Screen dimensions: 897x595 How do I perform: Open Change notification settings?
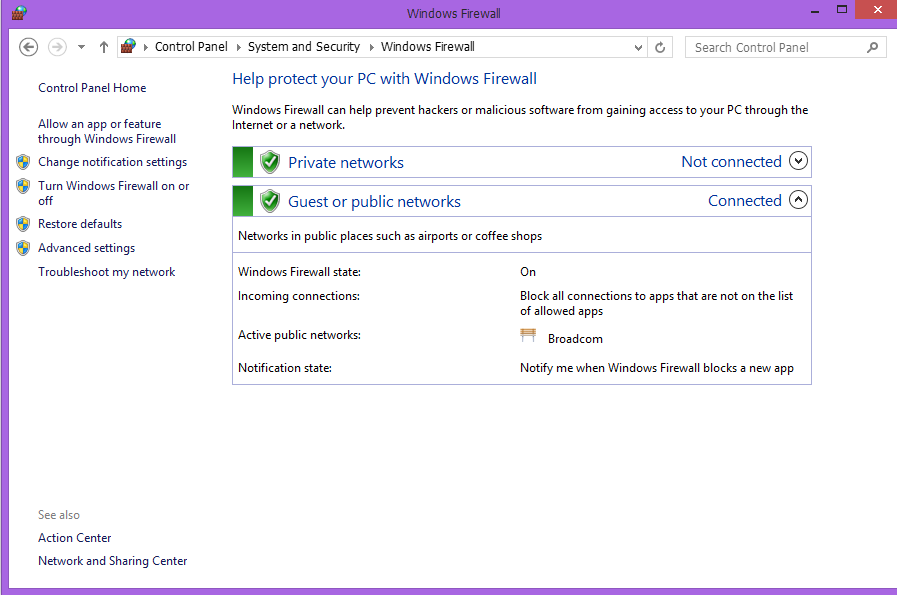tap(112, 162)
